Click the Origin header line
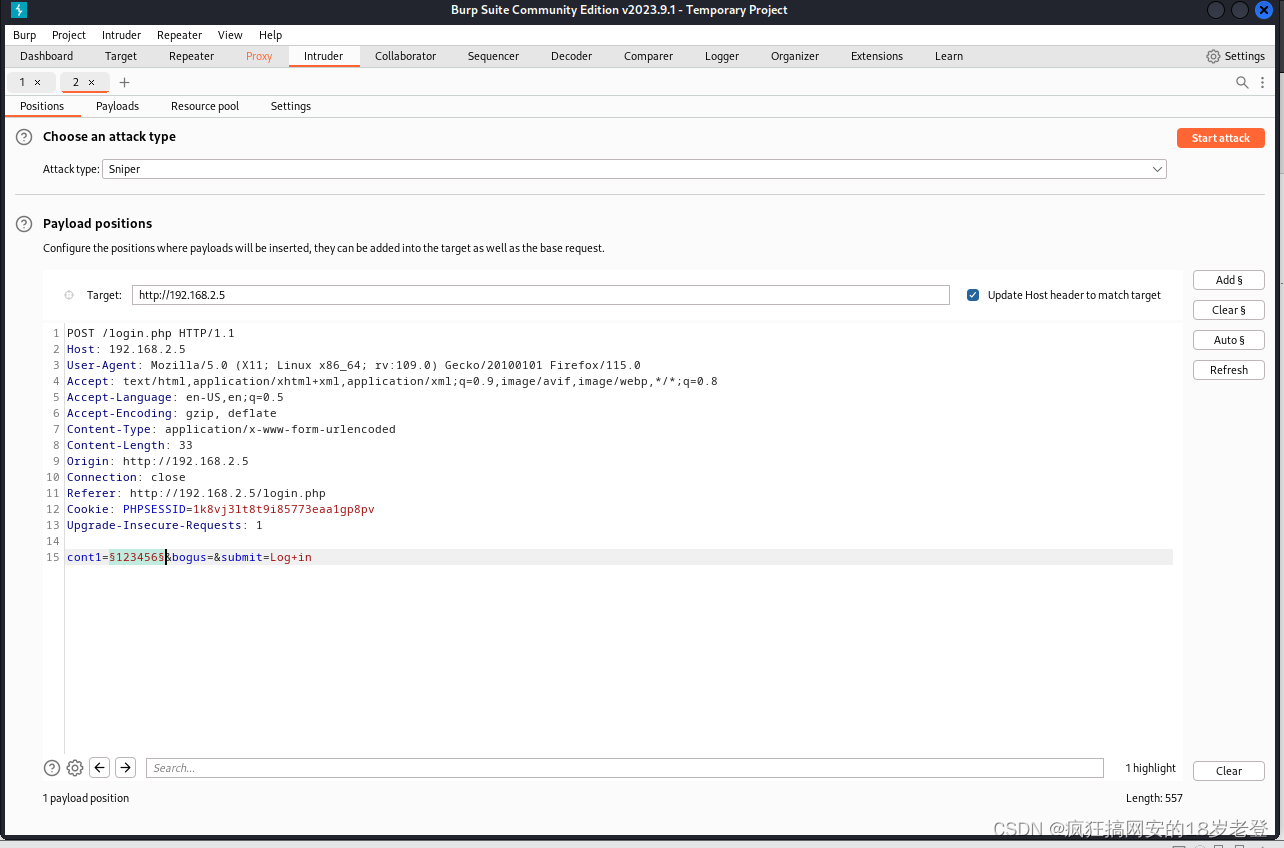1284x848 pixels. (158, 461)
